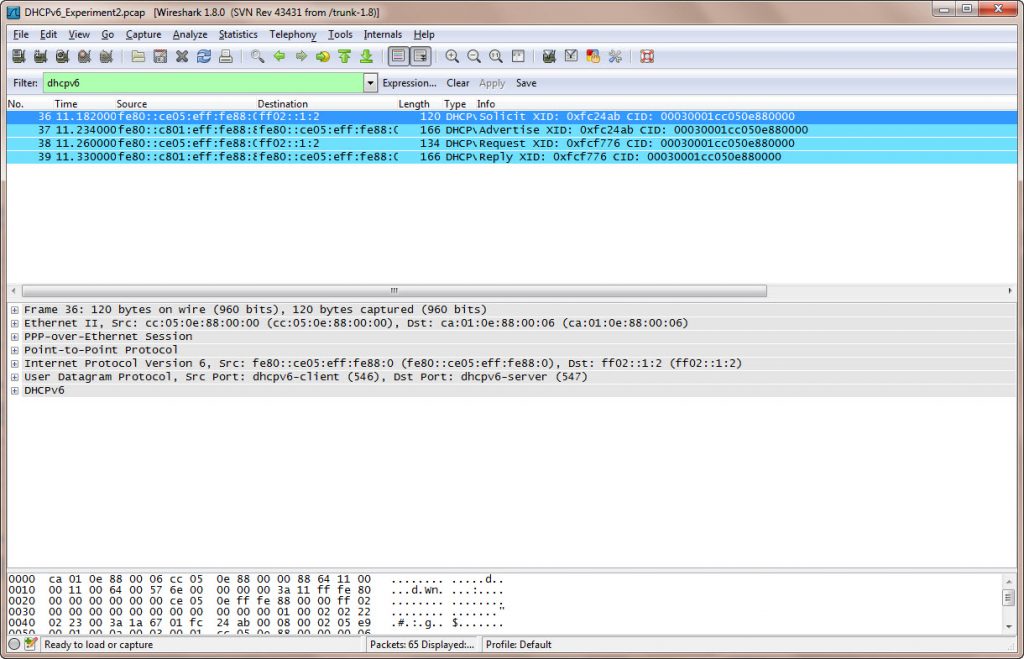Open the Help lifebuoy icon
This screenshot has width=1024, height=659.
pyautogui.click(x=647, y=57)
